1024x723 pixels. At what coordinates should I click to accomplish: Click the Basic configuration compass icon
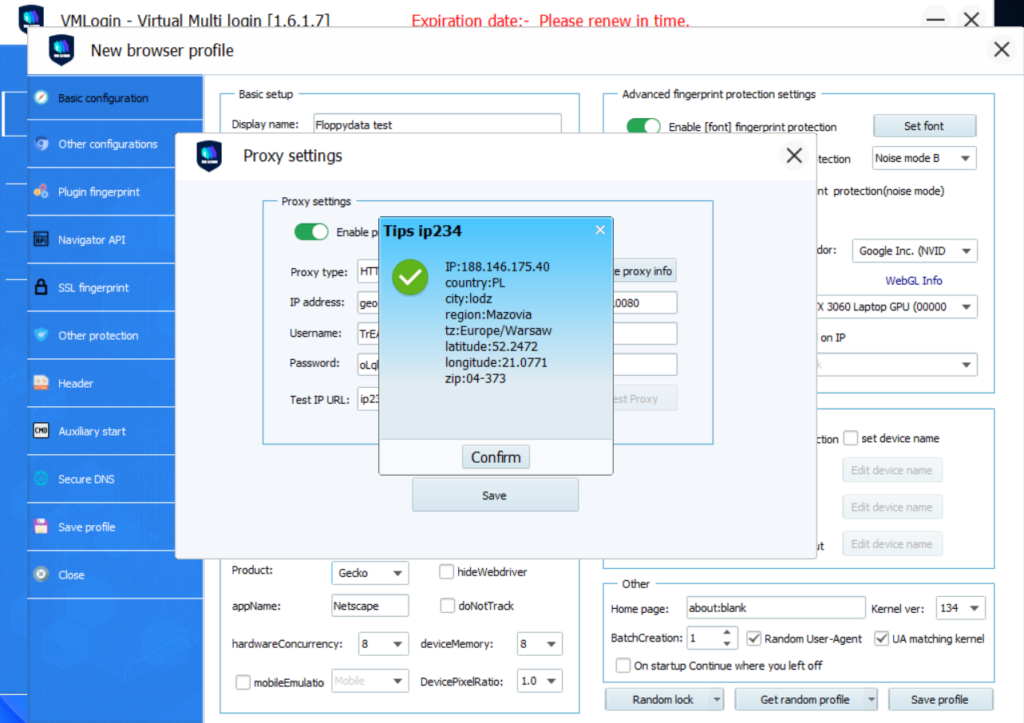[41, 98]
